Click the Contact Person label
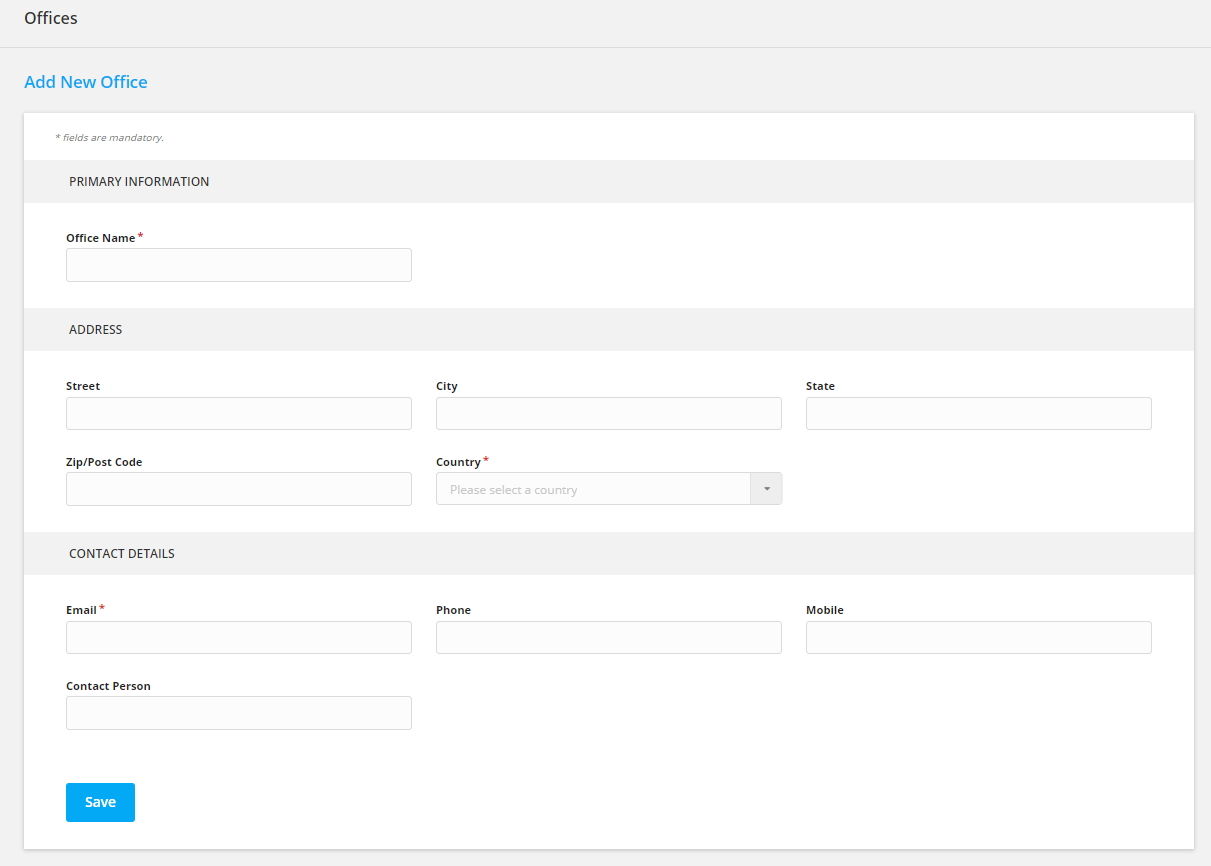Screen dimensions: 1211x866 click(108, 686)
